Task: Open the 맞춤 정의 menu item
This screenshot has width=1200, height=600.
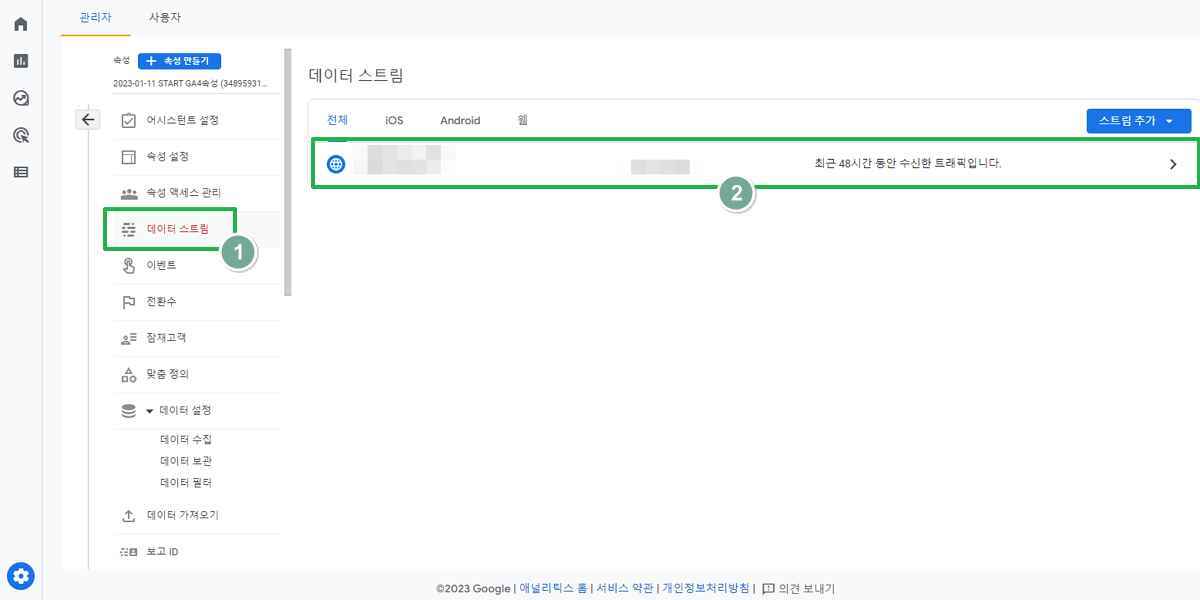Action: [168, 374]
